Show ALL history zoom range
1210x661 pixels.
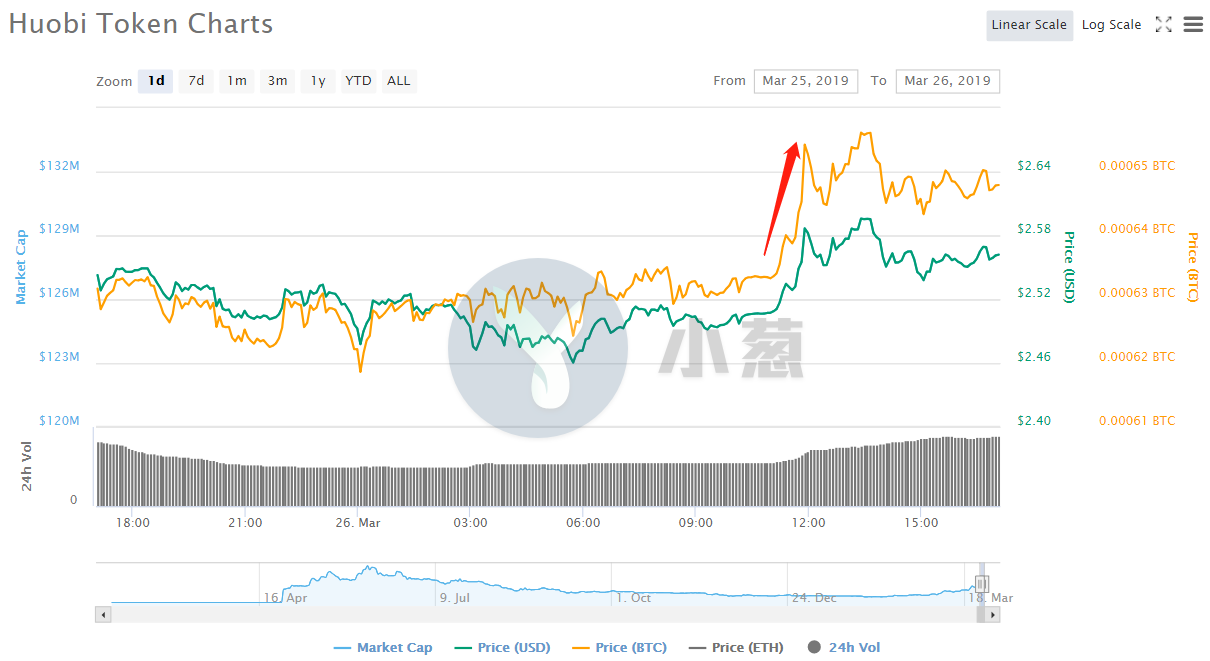(399, 81)
